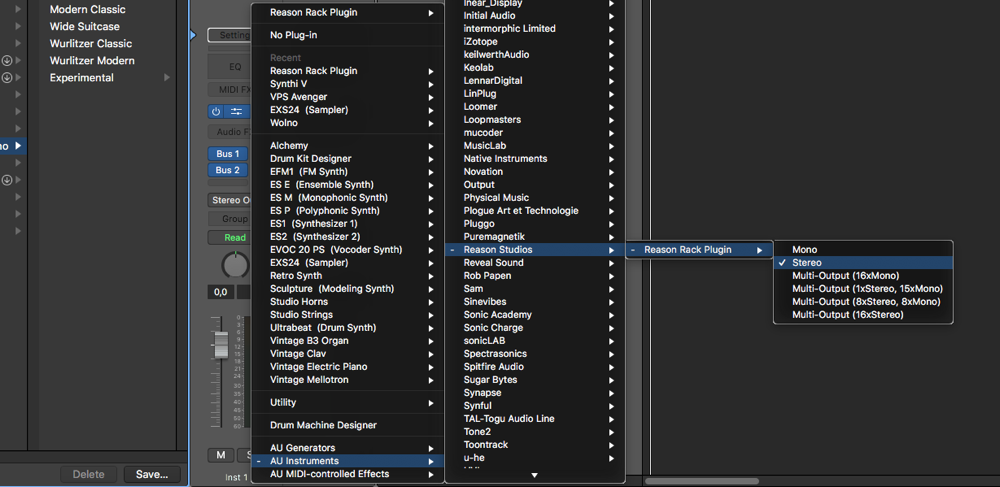Open Drum Machine Designer
The image size is (1000, 487).
(348, 425)
